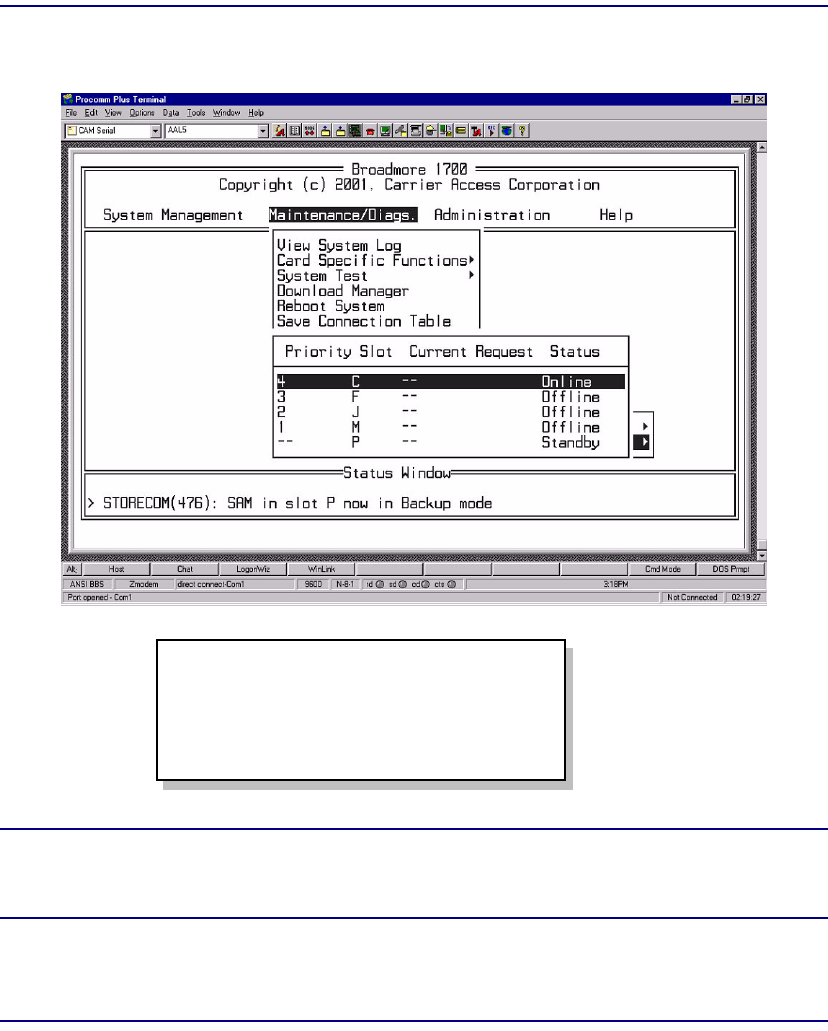
Task: Click the globe toolbar icon
Action: click(x=506, y=131)
